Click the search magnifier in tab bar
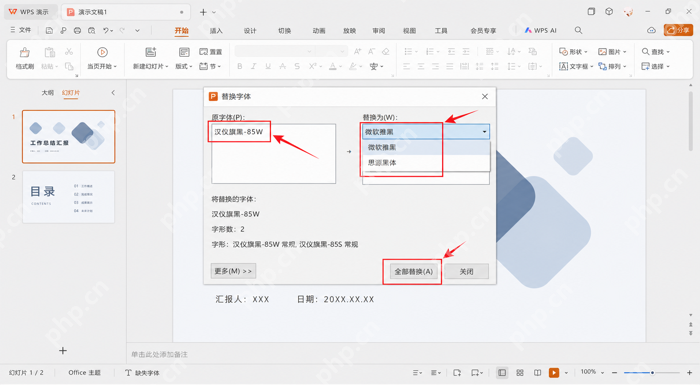 tap(578, 30)
